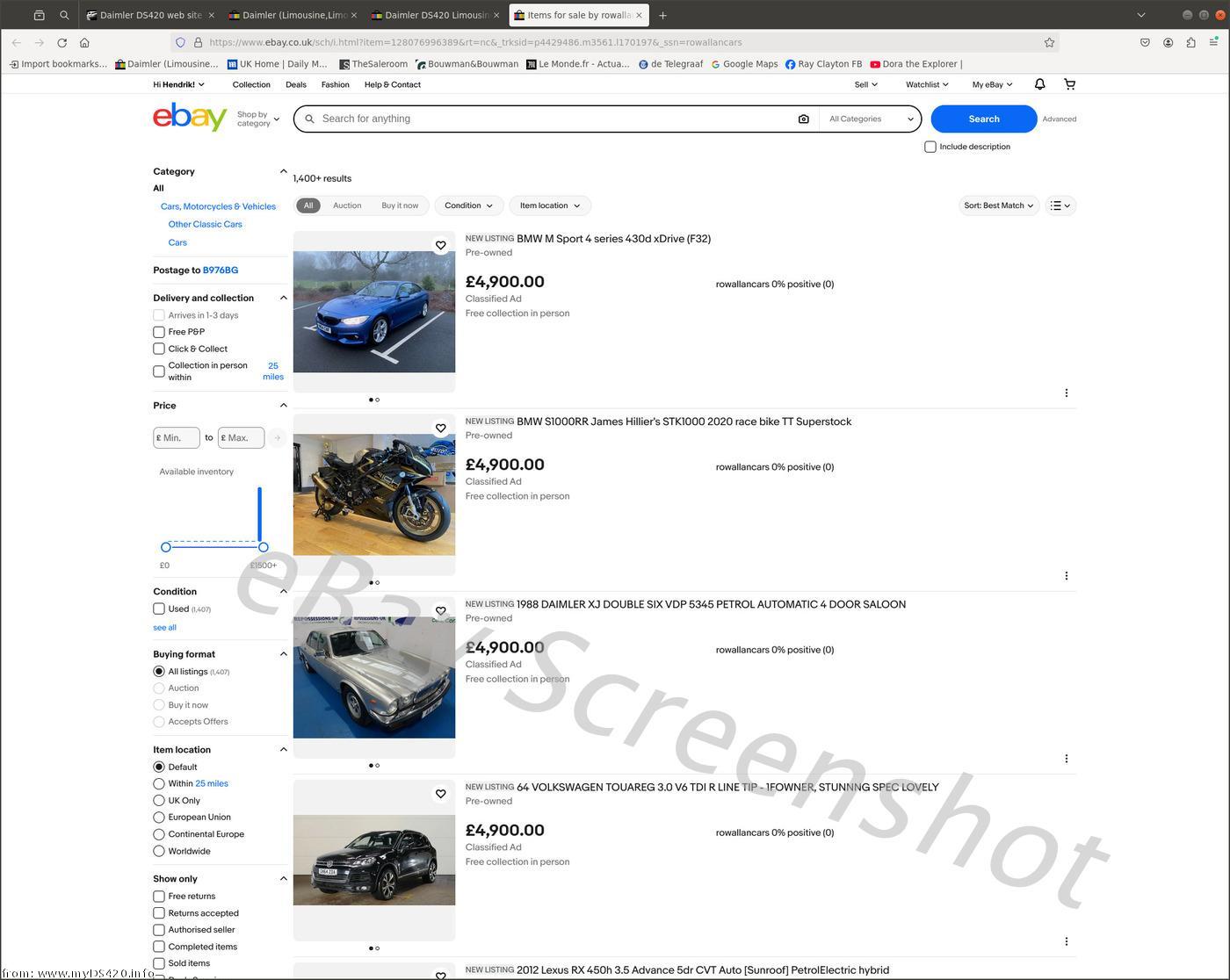
Task: Add BMW M Sport listing to watchlist heart
Action: coord(441,246)
